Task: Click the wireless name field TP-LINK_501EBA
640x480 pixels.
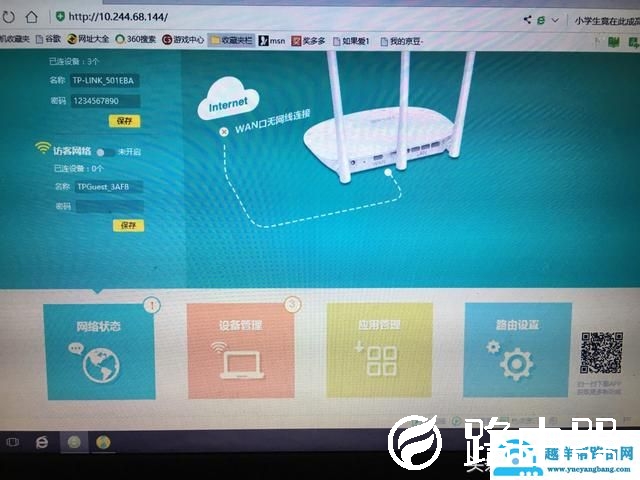Action: click(x=104, y=80)
